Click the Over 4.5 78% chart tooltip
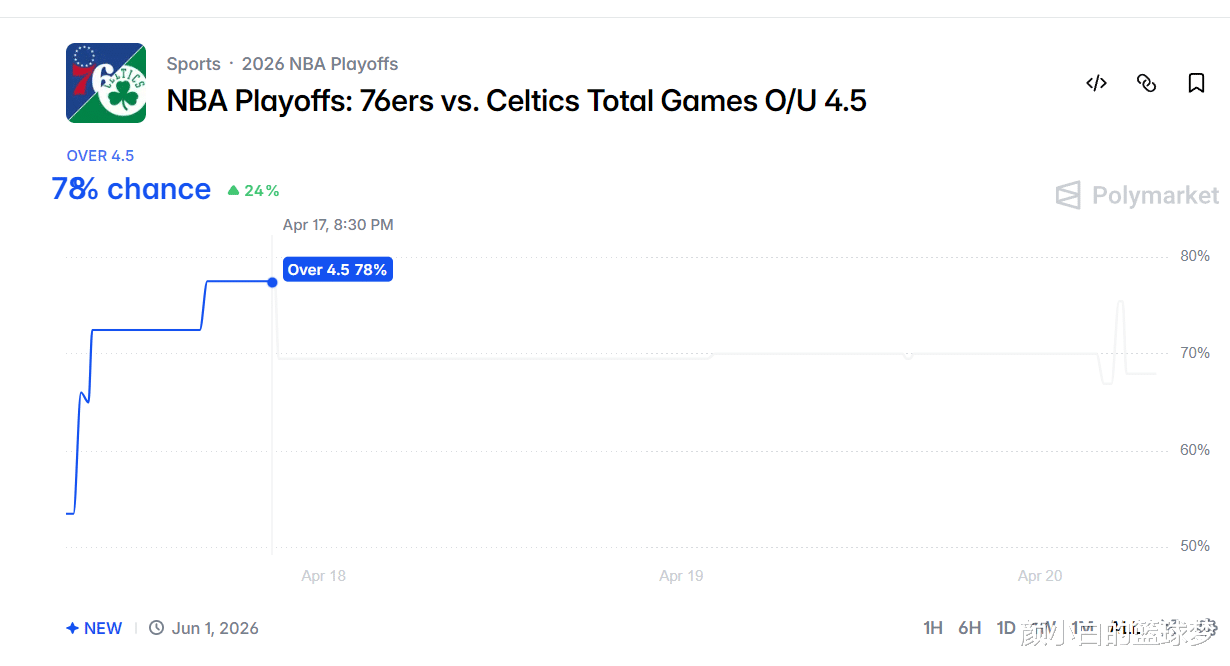The width and height of the screenshot is (1230, 666). click(x=337, y=270)
